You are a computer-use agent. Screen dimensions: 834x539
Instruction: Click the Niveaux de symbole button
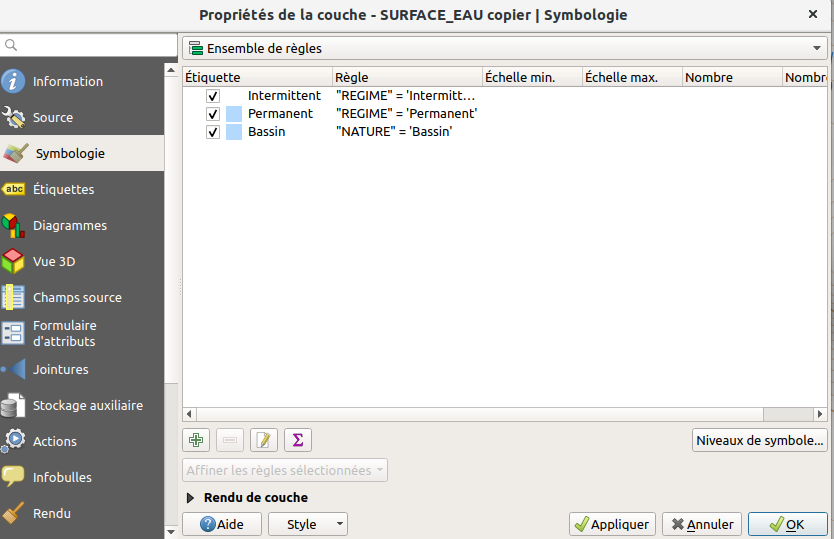[760, 441]
